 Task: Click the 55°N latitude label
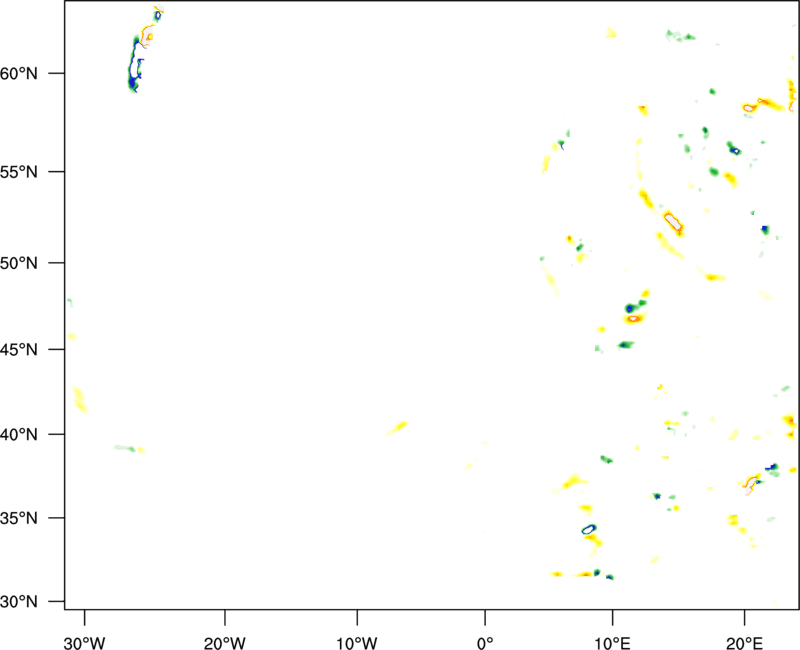19,172
